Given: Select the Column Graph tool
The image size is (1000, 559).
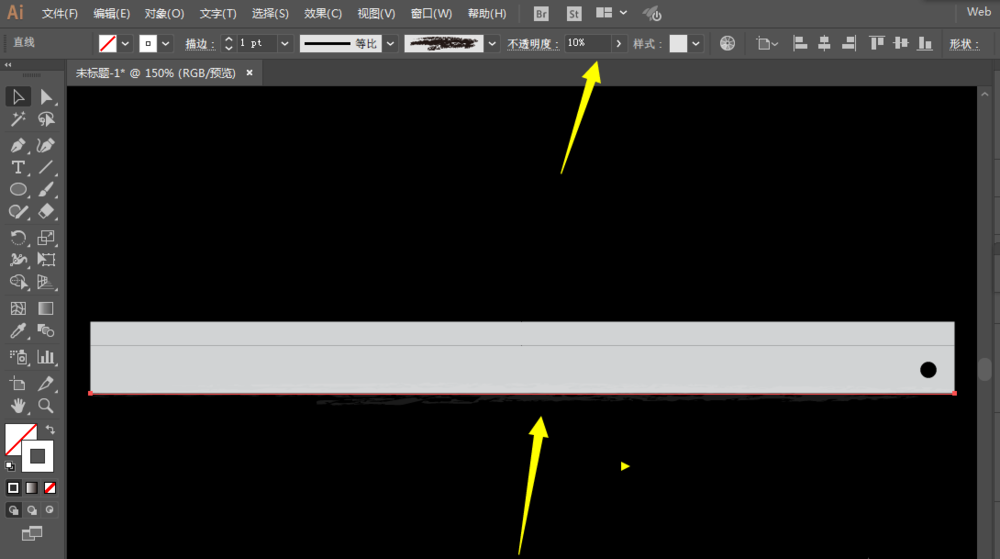Looking at the screenshot, I should click(46, 357).
